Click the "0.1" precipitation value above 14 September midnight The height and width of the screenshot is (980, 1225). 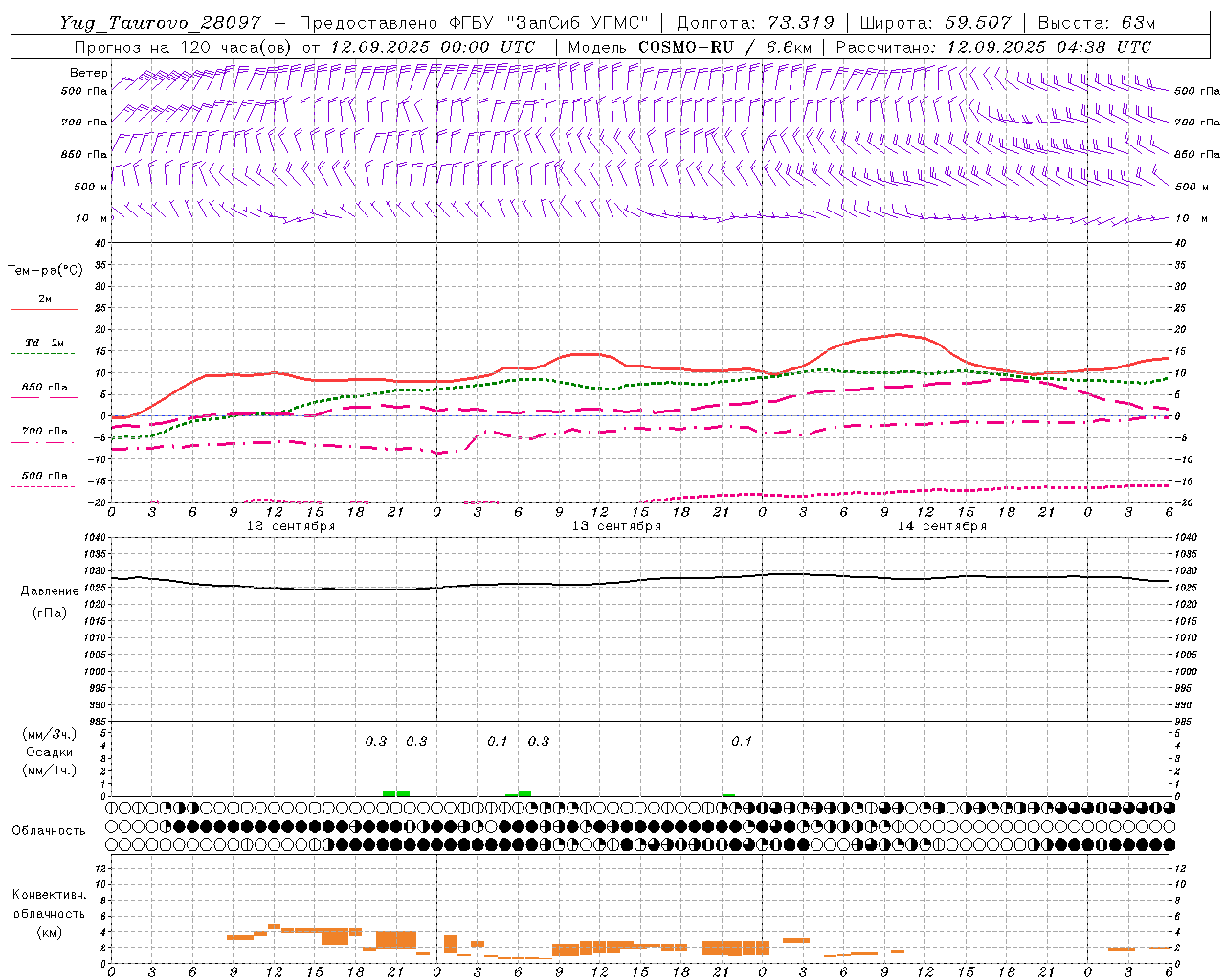click(x=742, y=742)
